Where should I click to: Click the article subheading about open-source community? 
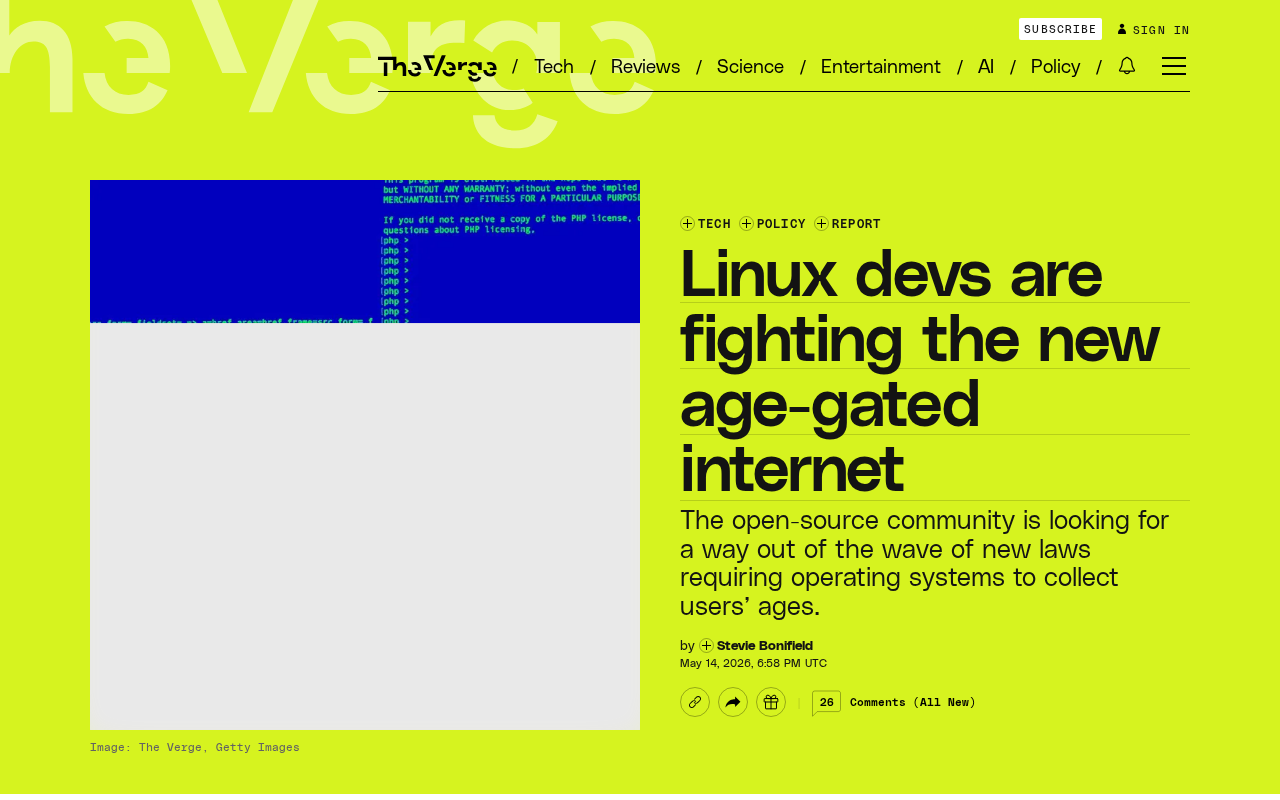click(x=925, y=563)
